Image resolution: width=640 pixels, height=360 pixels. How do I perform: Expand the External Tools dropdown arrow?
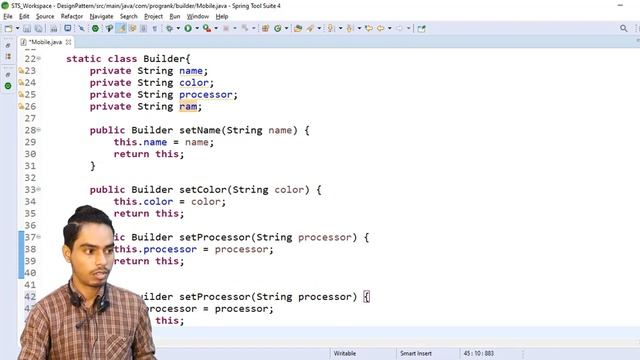pyautogui.click(x=216, y=28)
